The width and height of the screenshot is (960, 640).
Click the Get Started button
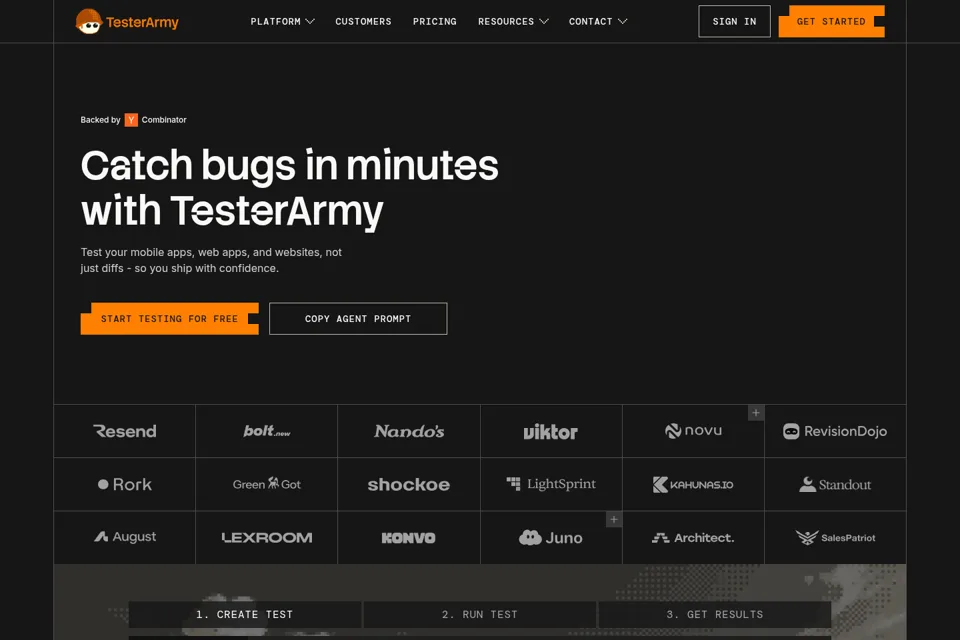831,21
